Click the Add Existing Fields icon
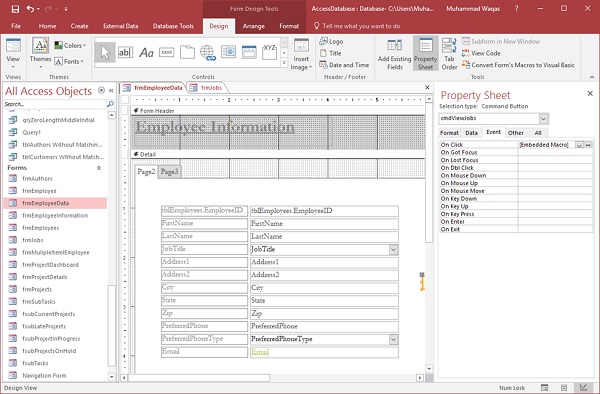Screen dimensions: 600x394 tap(395, 54)
